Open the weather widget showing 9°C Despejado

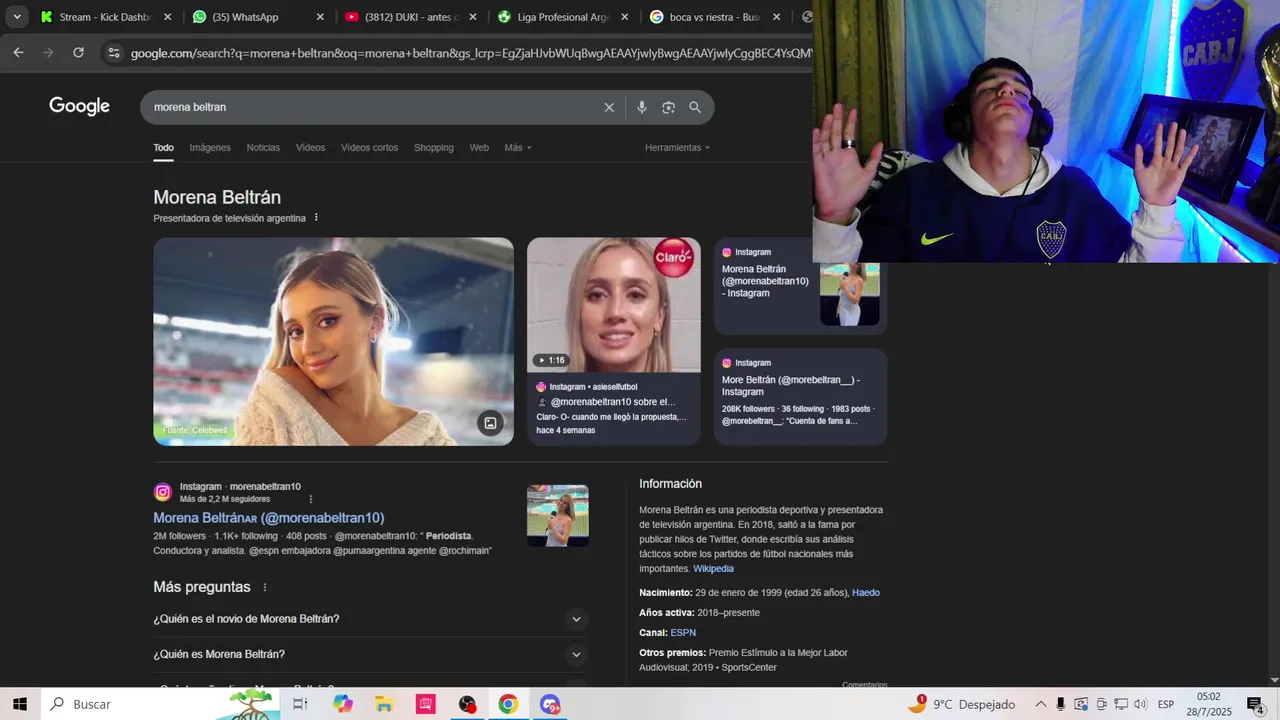[960, 704]
